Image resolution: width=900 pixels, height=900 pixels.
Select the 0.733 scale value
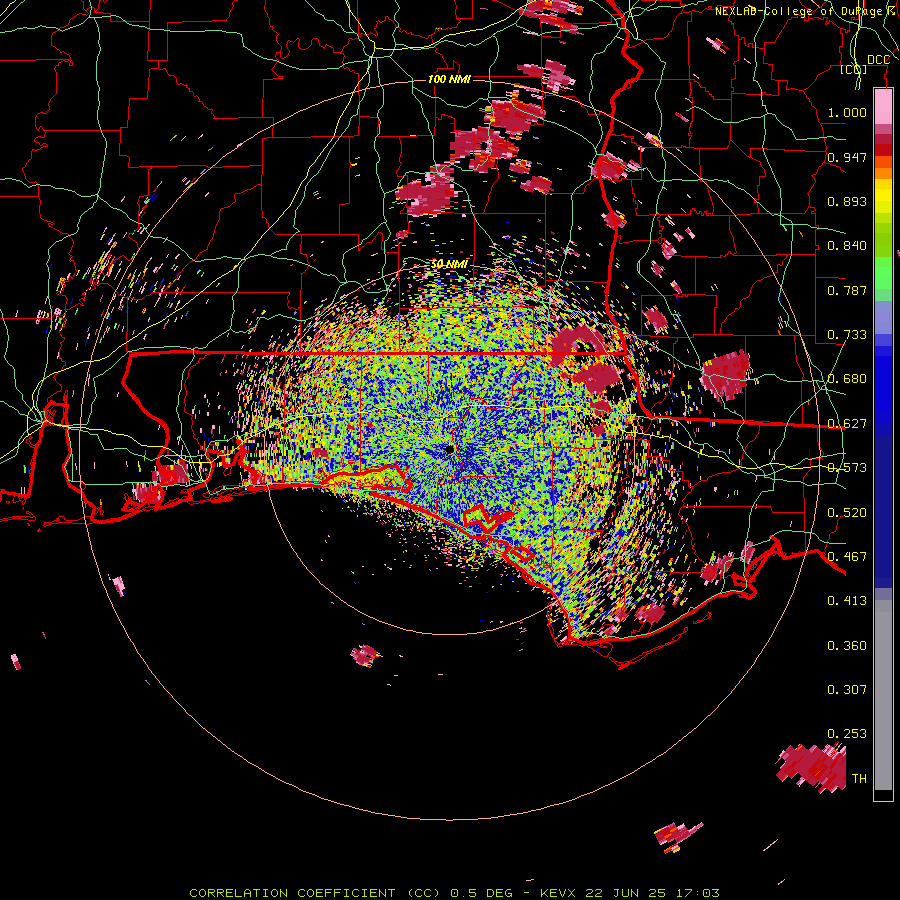(847, 335)
